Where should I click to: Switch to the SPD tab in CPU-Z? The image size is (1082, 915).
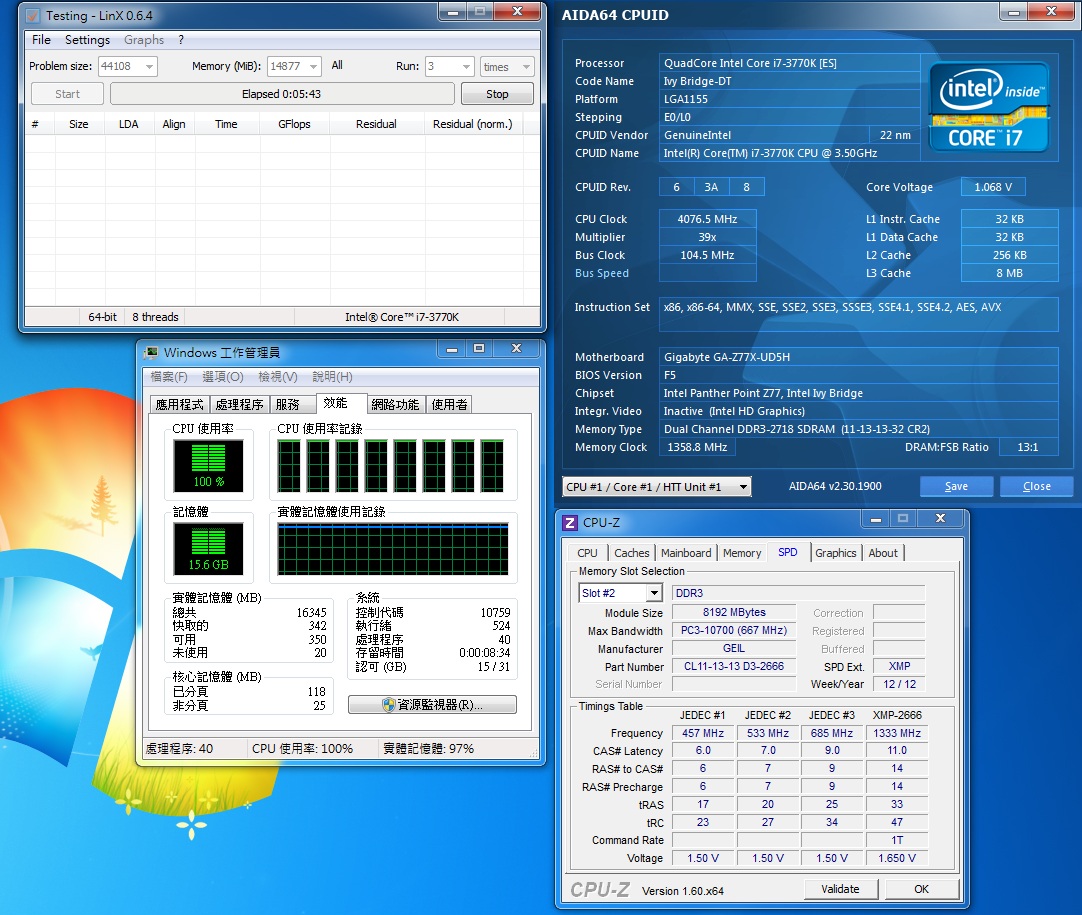click(787, 552)
